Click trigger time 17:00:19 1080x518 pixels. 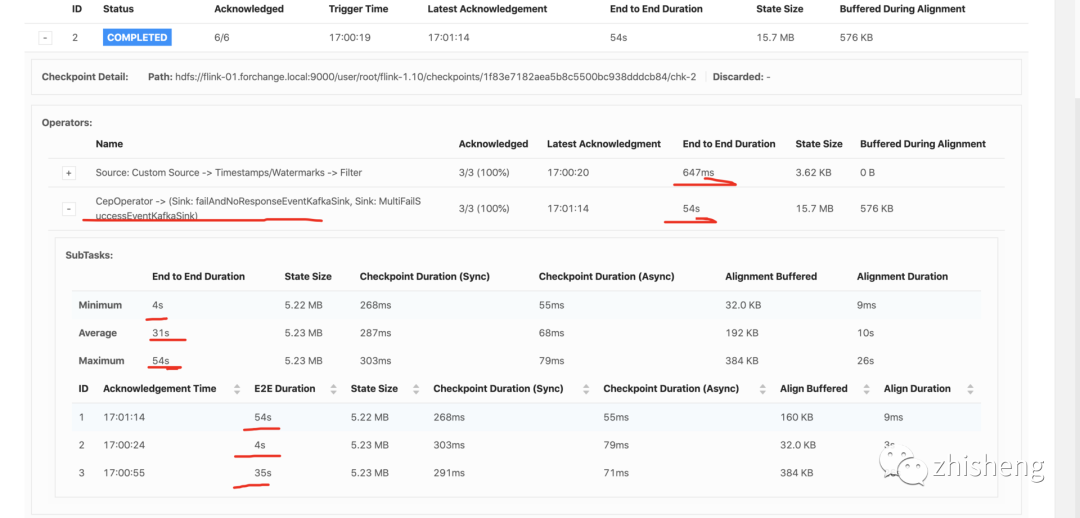pos(350,38)
